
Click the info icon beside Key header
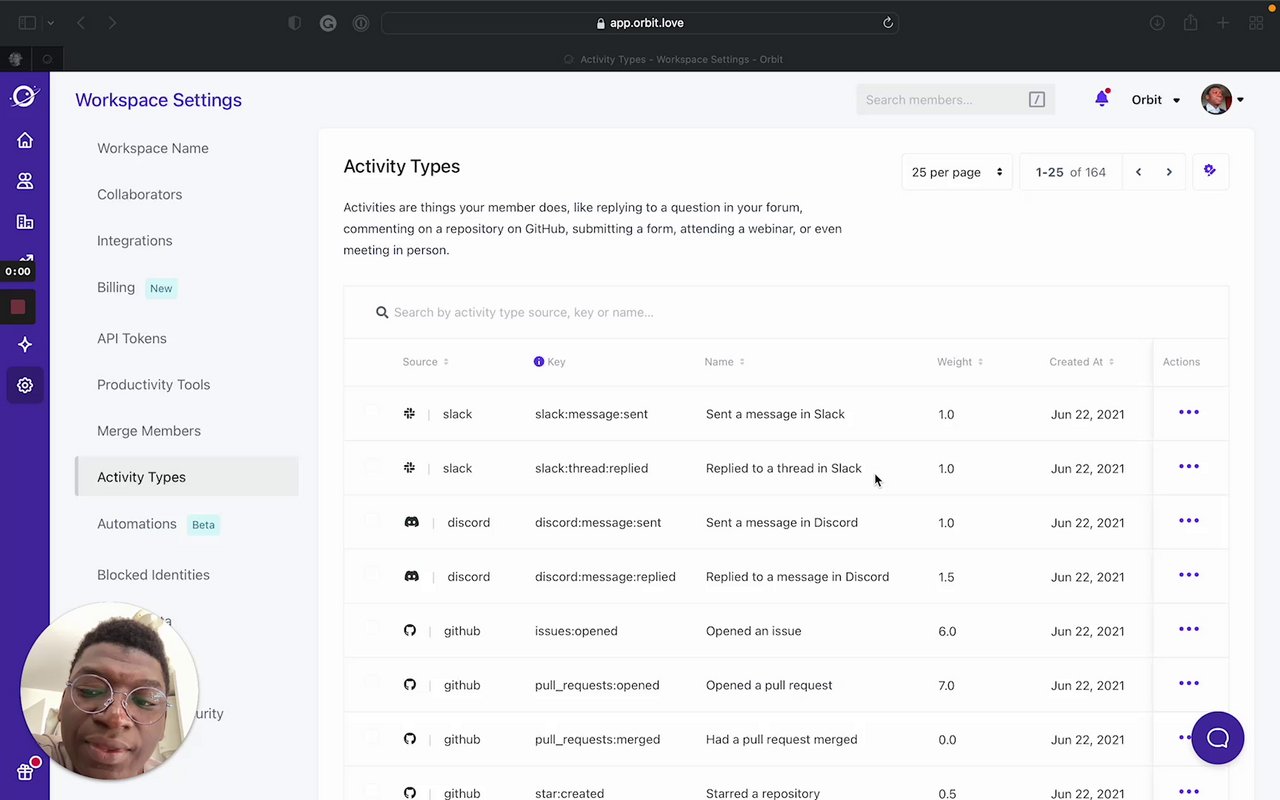tap(539, 362)
